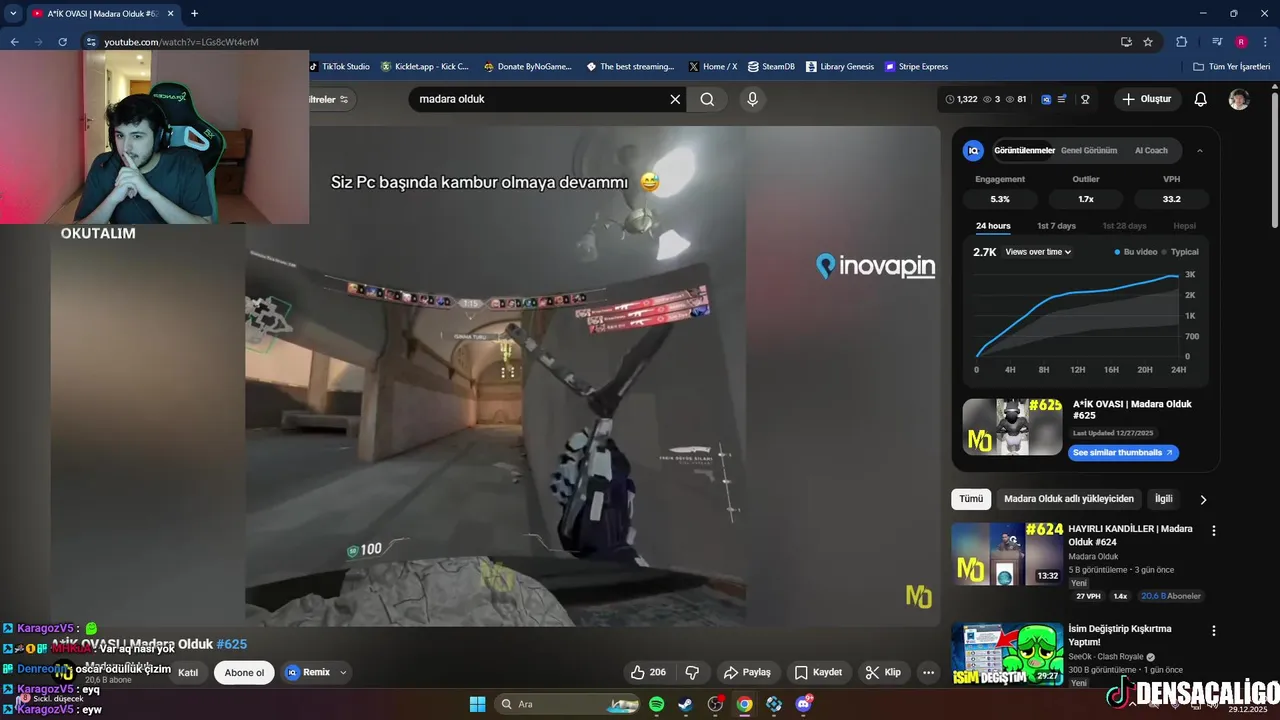The height and width of the screenshot is (720, 1280).
Task: Click the magnifier search button
Action: click(707, 99)
